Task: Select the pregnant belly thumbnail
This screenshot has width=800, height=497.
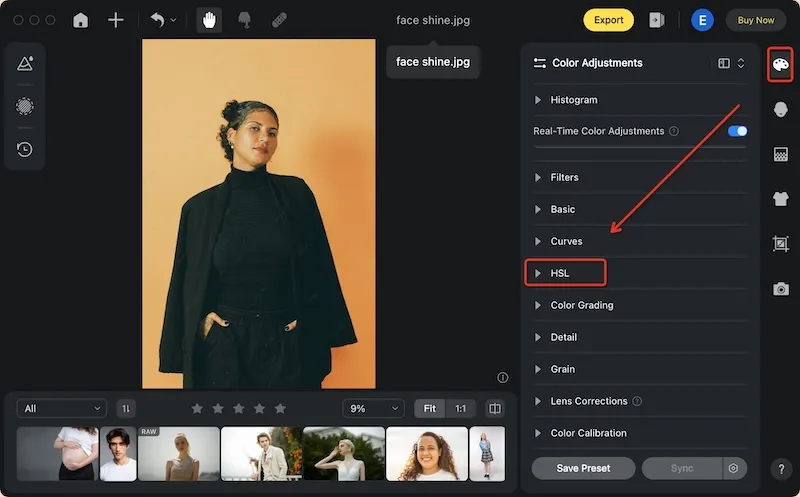Action: 58,454
